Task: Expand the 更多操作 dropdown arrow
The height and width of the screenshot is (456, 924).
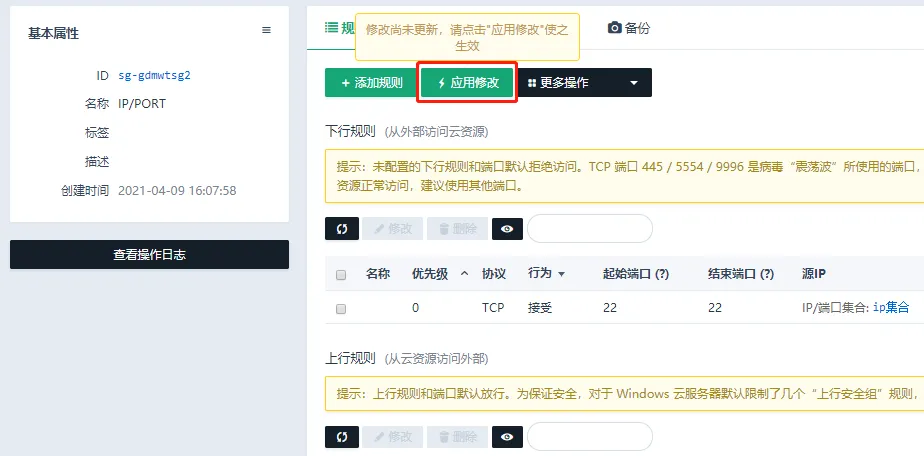Action: 633,83
